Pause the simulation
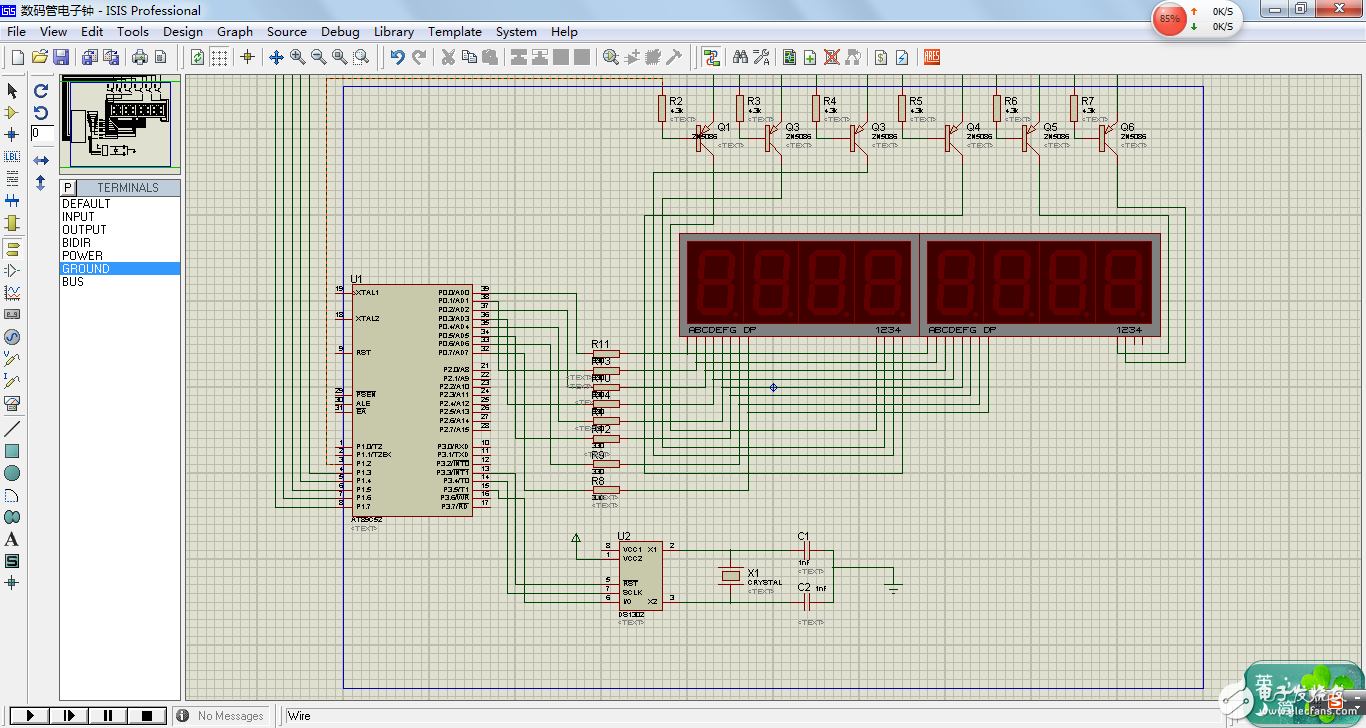The image size is (1366, 728). (x=108, y=715)
